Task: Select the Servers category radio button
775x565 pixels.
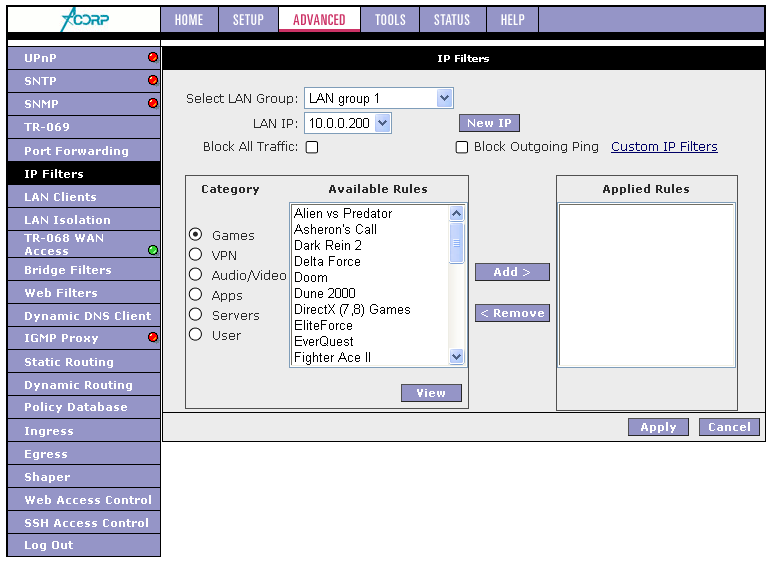Action: click(196, 314)
